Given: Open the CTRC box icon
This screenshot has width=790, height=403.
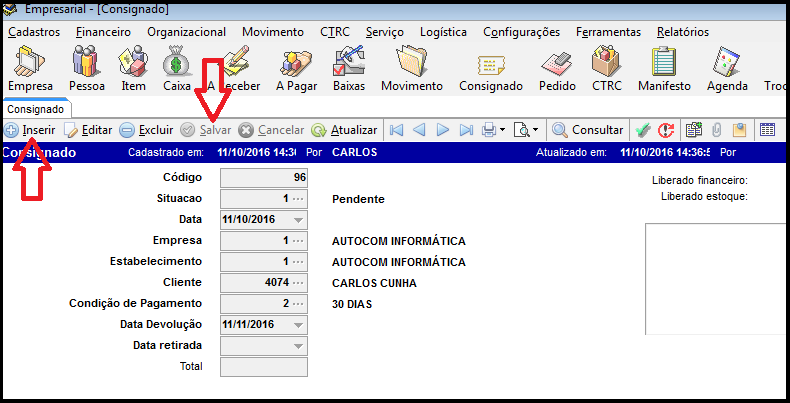Looking at the screenshot, I should click(606, 70).
